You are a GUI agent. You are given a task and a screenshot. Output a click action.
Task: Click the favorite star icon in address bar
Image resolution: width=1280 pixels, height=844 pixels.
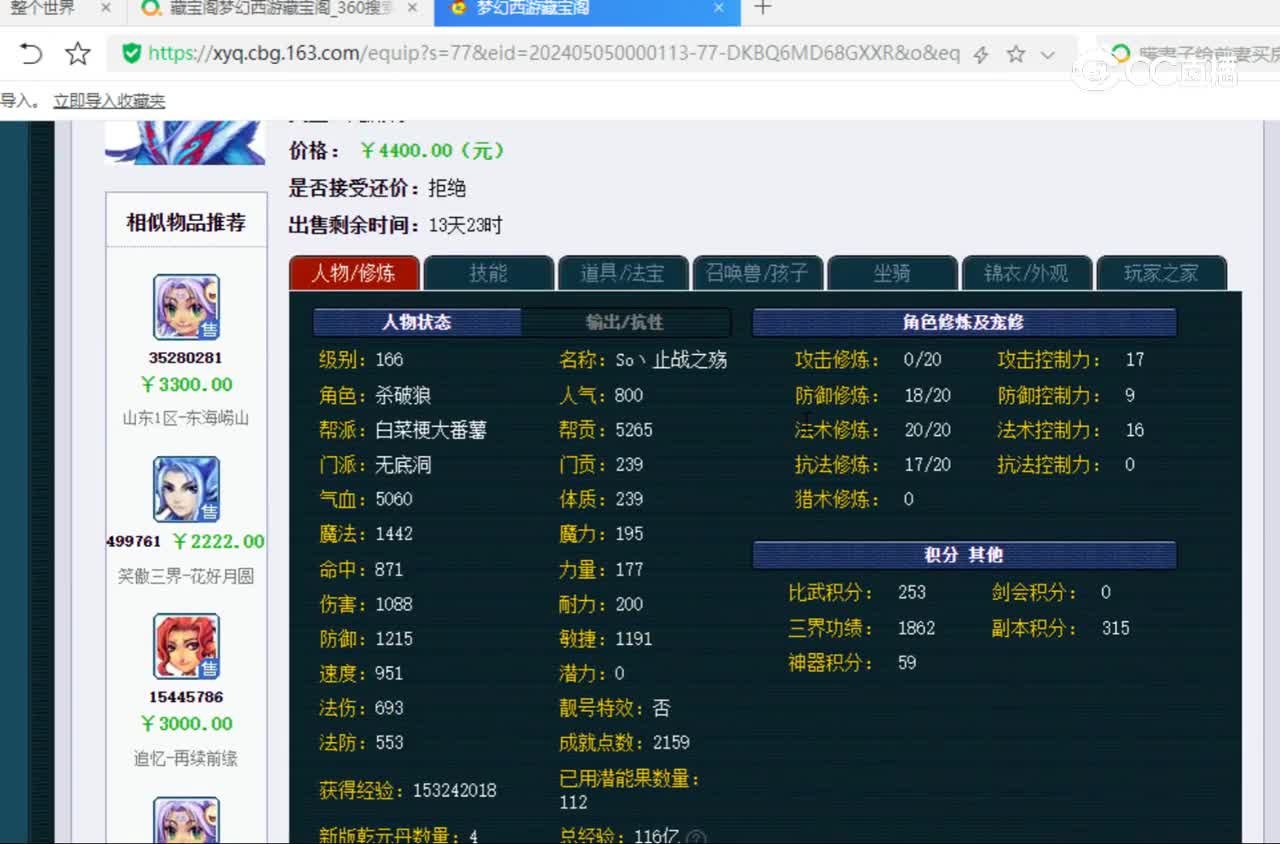pos(1016,54)
